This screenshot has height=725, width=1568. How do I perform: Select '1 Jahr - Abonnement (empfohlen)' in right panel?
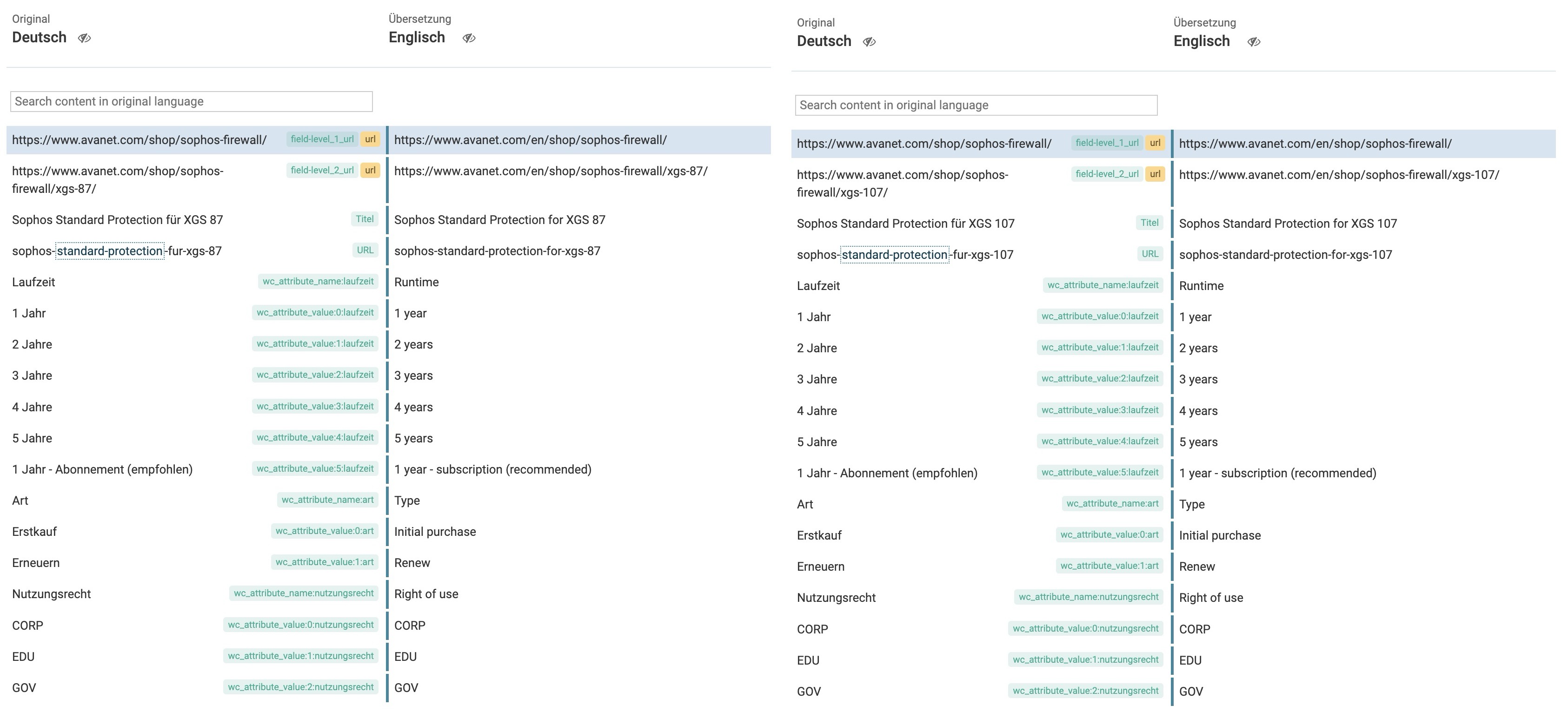click(x=887, y=473)
